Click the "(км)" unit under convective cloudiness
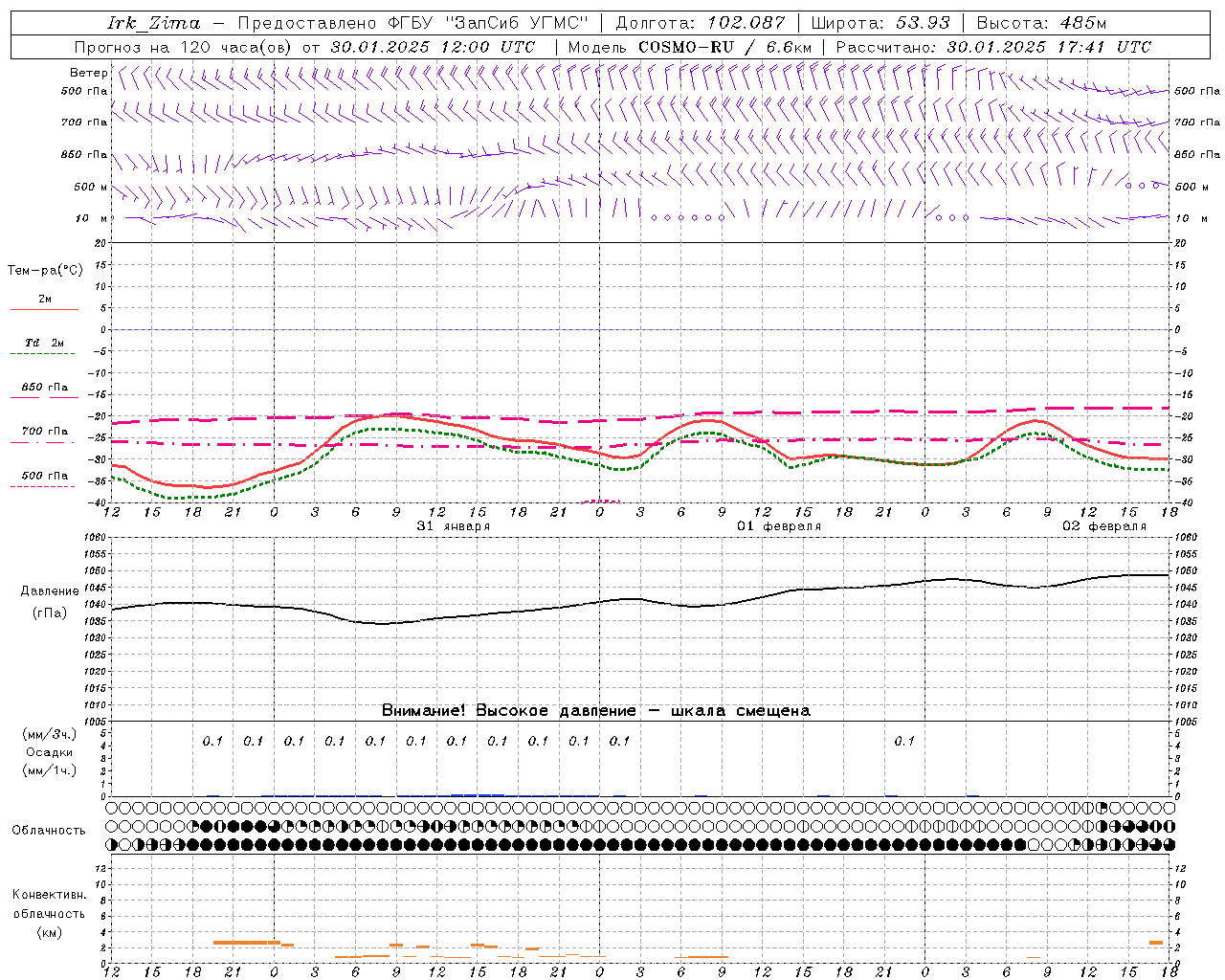1225x980 pixels. (50, 932)
